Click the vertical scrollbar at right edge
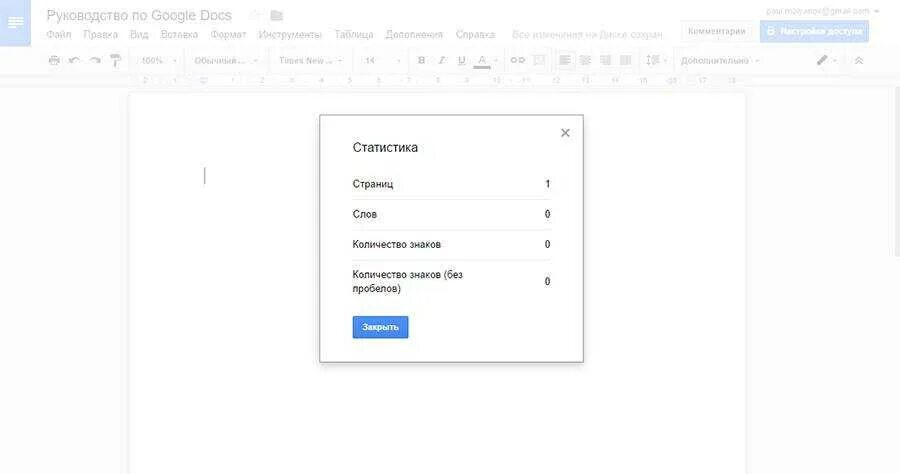Image resolution: width=900 pixels, height=474 pixels. [x=897, y=172]
